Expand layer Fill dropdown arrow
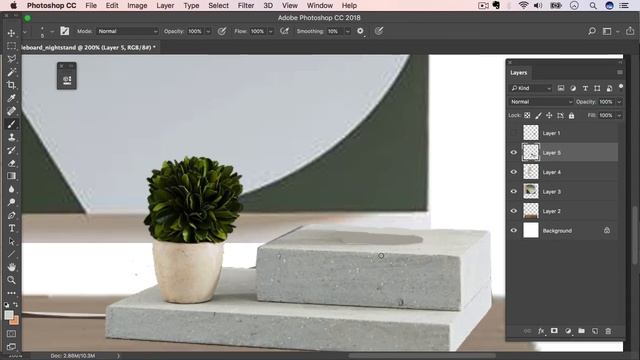 pos(619,116)
